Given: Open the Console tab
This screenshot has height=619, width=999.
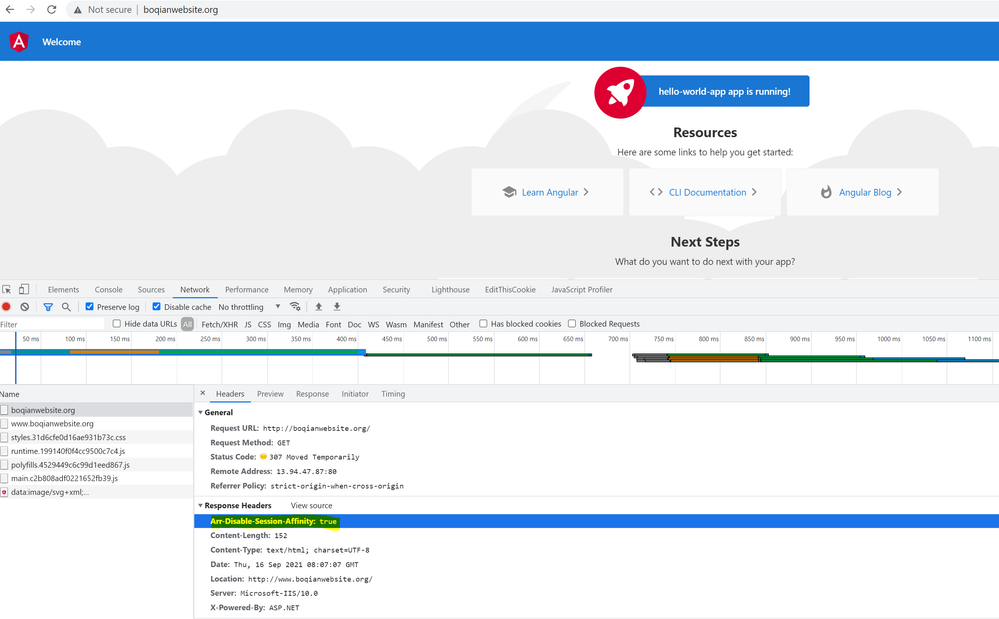Looking at the screenshot, I should [108, 289].
